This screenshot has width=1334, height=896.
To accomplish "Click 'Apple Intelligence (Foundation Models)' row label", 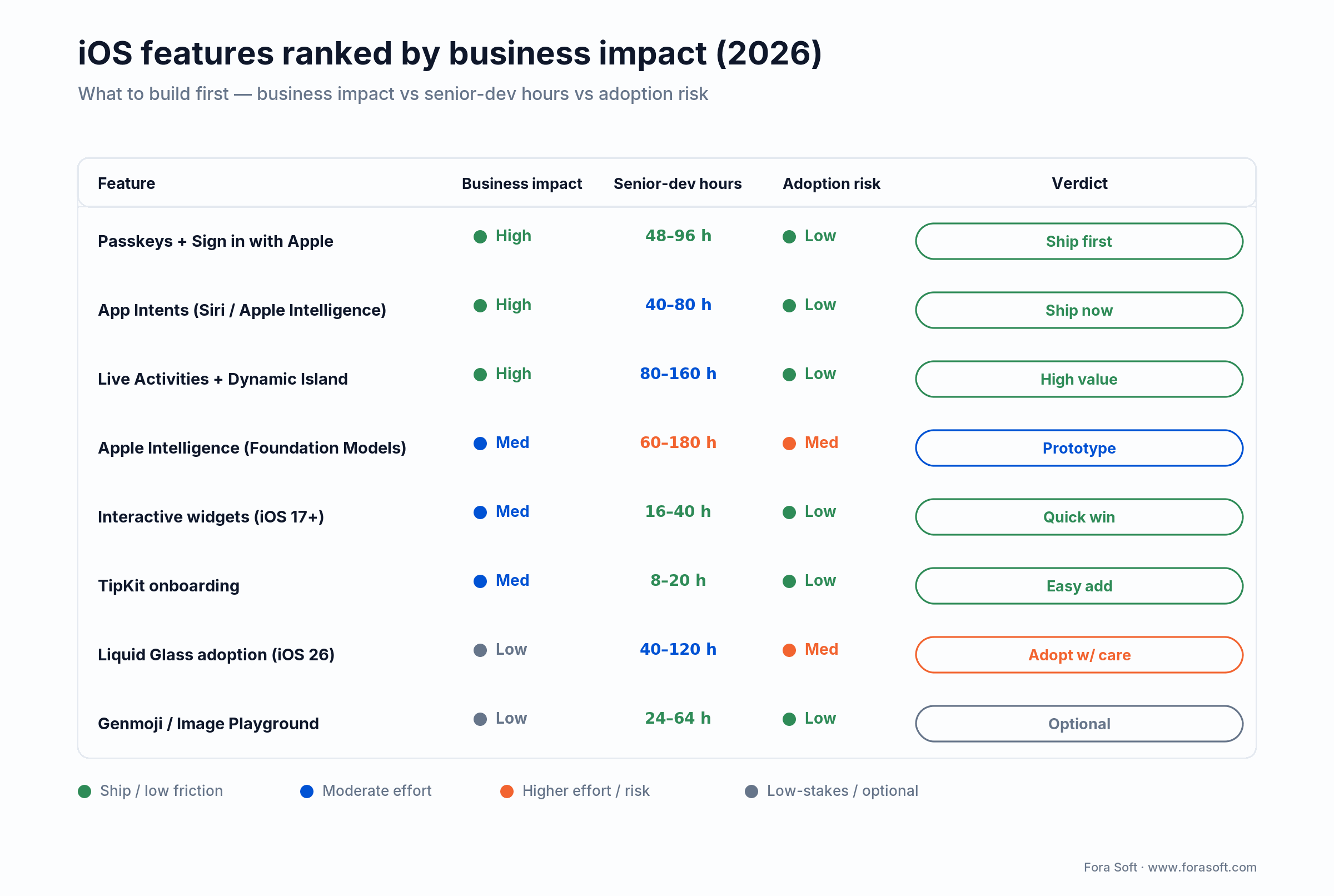I will pos(252,448).
